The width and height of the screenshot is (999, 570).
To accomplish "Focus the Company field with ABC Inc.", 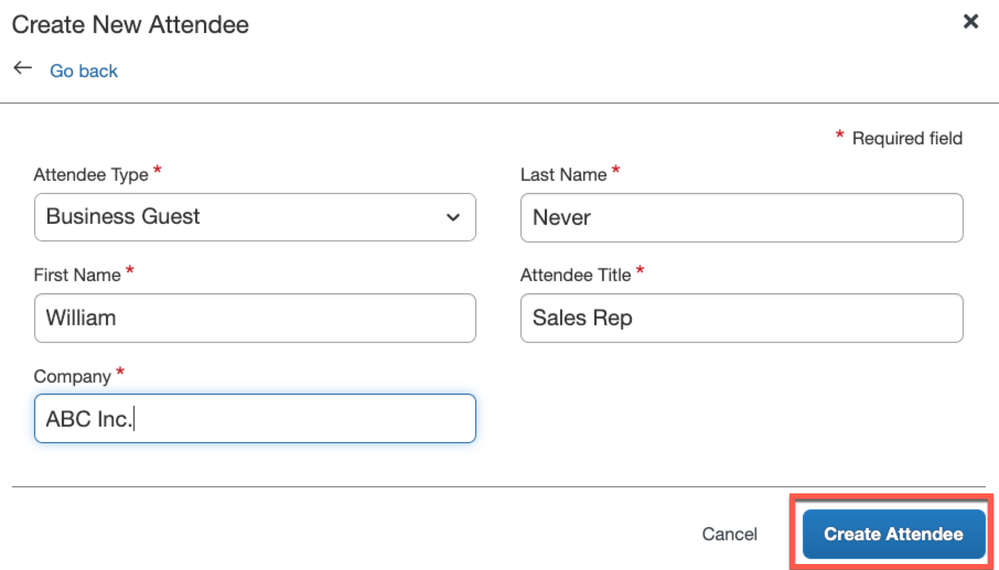I will [255, 418].
